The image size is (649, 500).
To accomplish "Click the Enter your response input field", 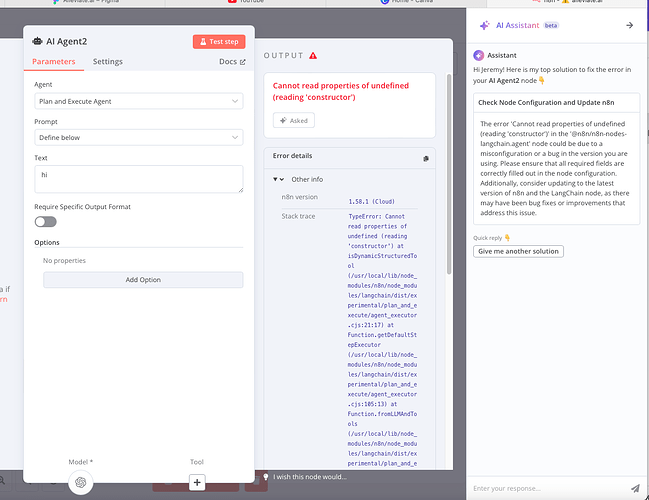I will tap(548, 488).
